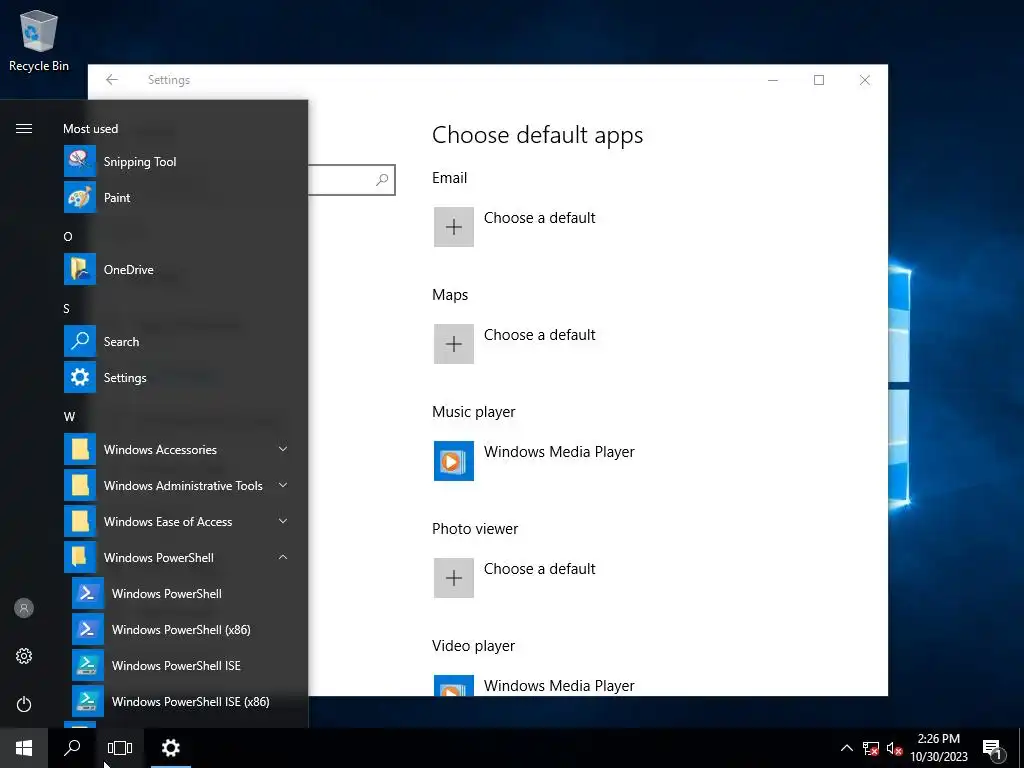
Task: Click magnifier in Settings search box
Action: [382, 180]
